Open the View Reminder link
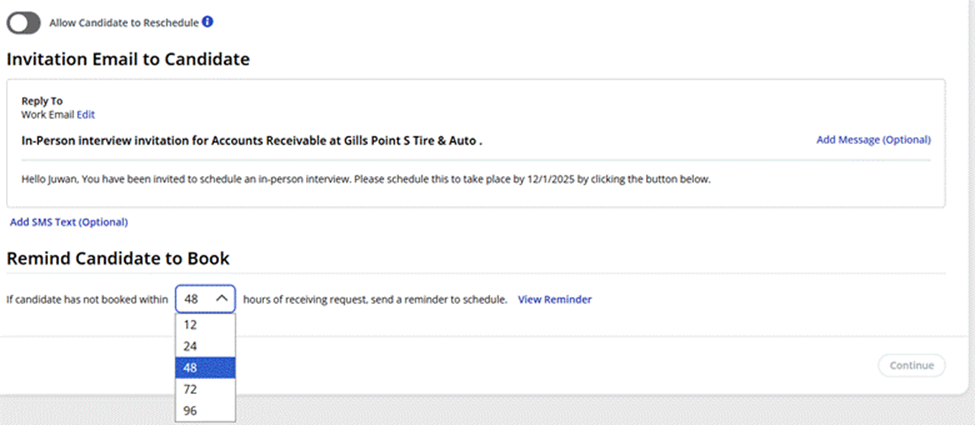This screenshot has height=425, width=975. tap(554, 299)
